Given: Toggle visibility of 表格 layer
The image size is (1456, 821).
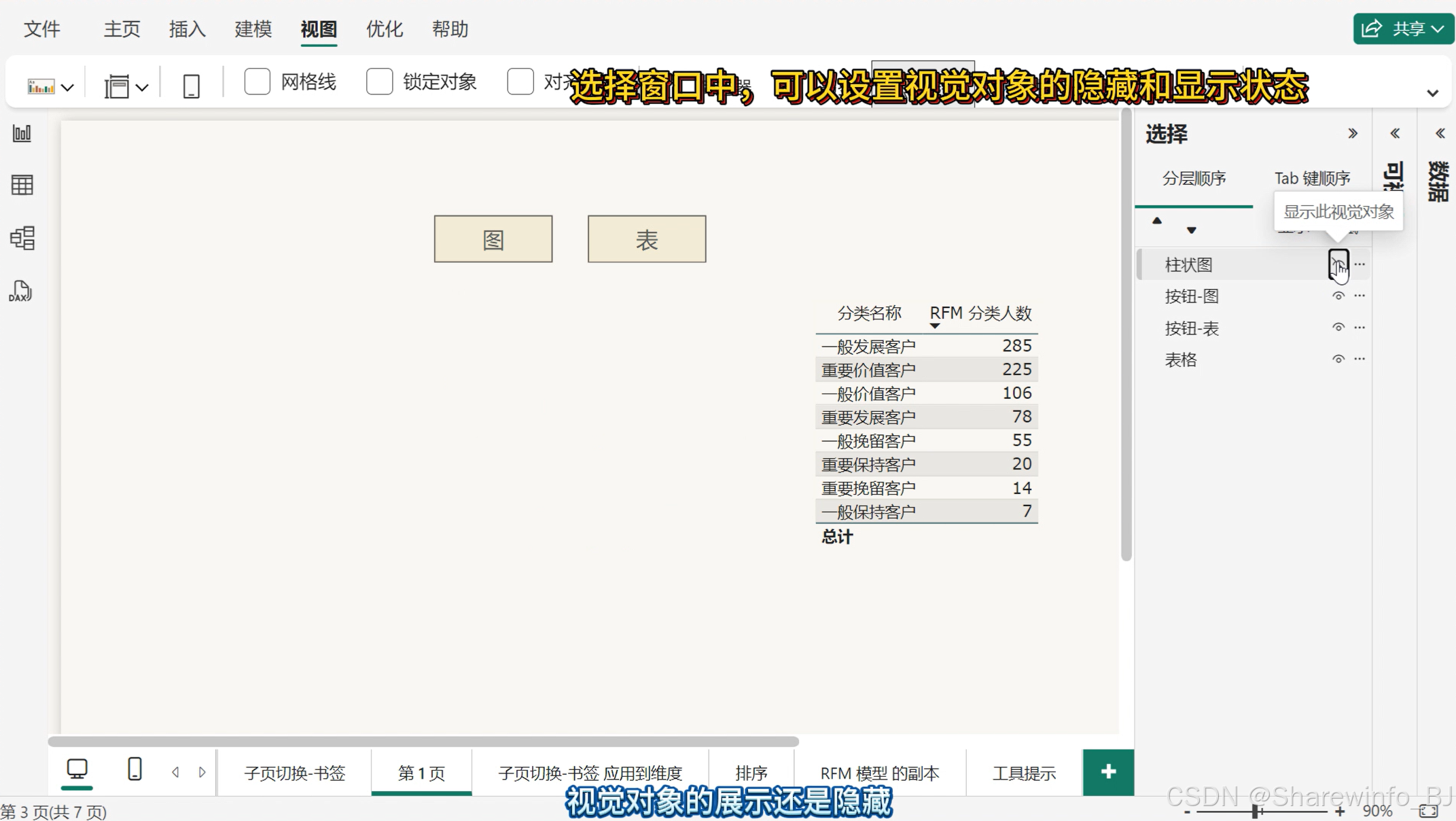Looking at the screenshot, I should pyautogui.click(x=1338, y=359).
